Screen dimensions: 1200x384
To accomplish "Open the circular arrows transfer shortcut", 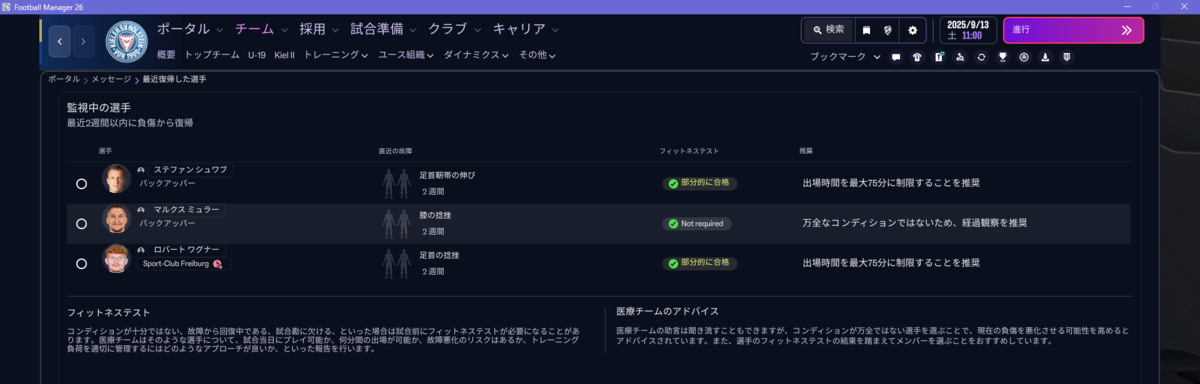I will [x=981, y=57].
